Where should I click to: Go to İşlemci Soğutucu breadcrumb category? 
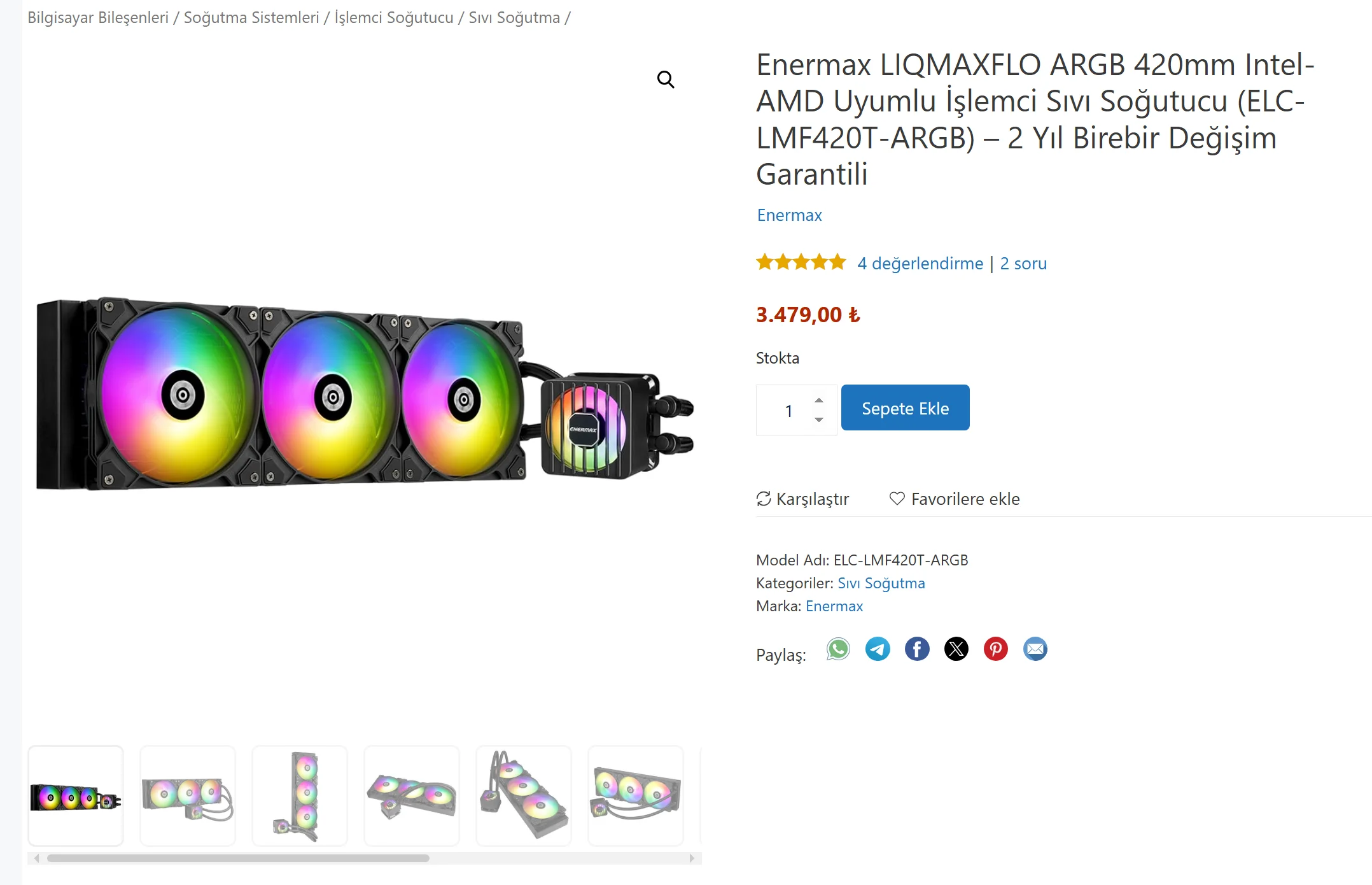pos(394,18)
